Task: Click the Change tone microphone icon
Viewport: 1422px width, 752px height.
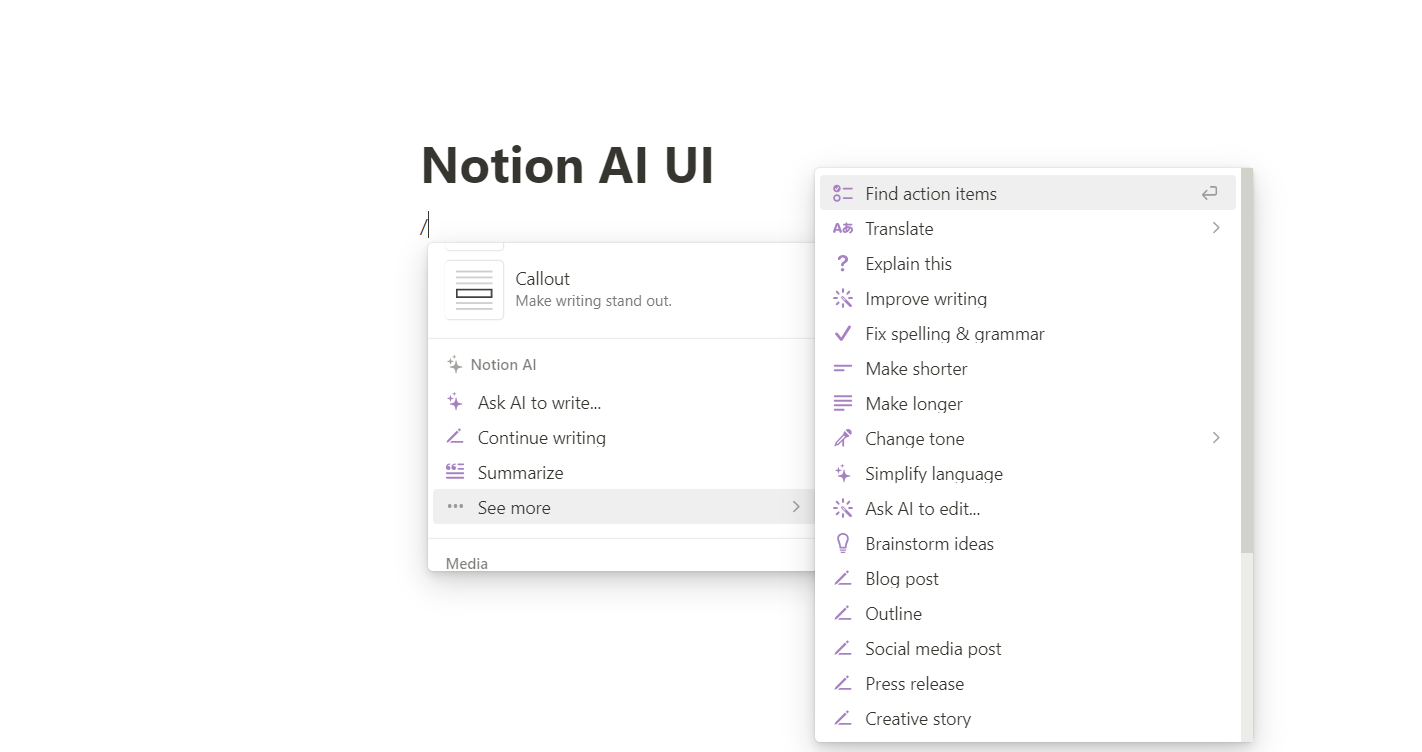Action: click(x=843, y=439)
